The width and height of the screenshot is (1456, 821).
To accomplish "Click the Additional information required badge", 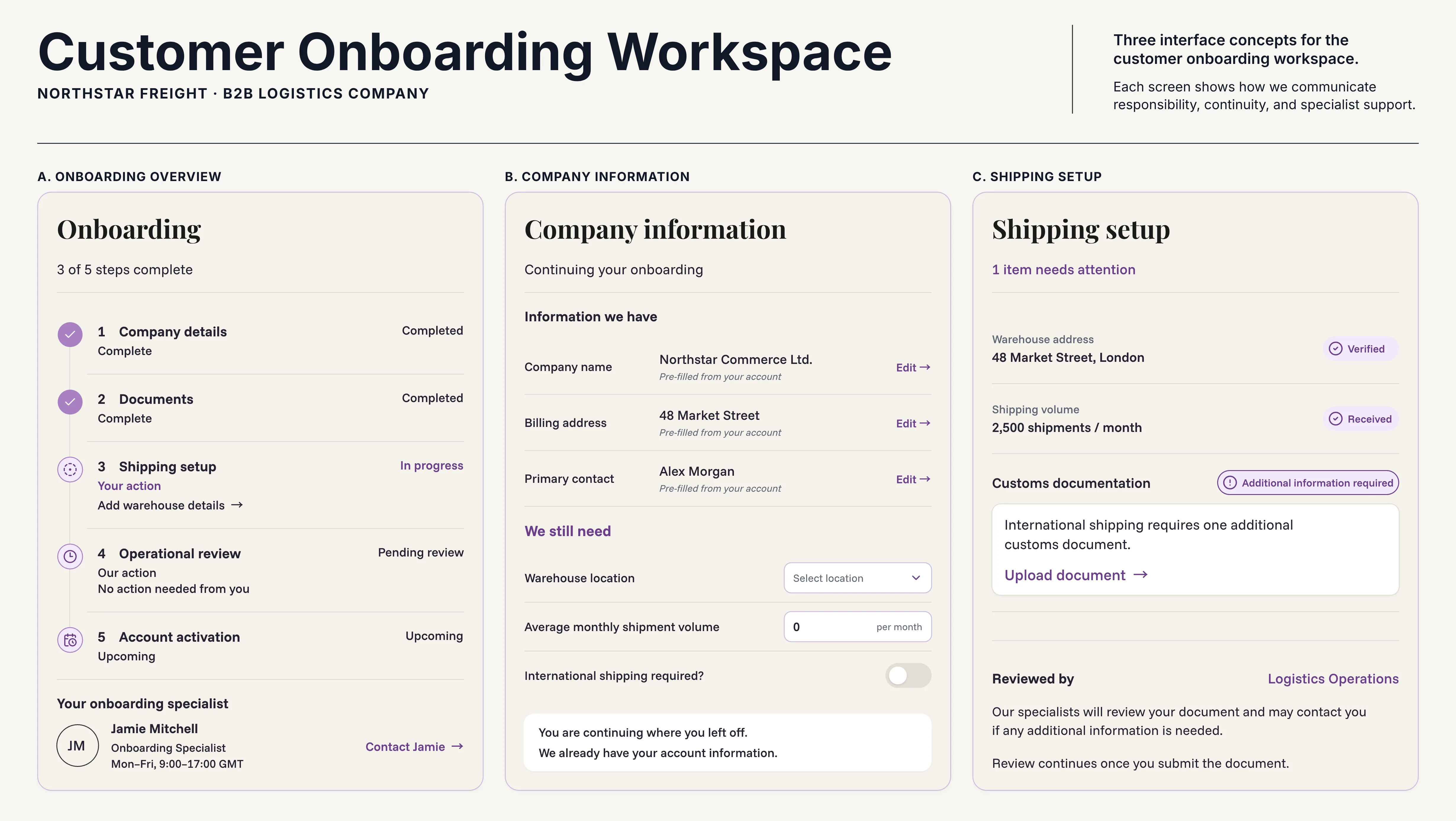I will (x=1308, y=483).
